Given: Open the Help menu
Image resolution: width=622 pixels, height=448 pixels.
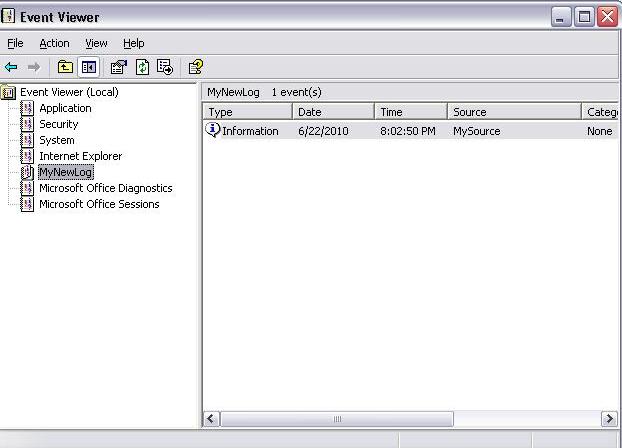Looking at the screenshot, I should pos(134,43).
